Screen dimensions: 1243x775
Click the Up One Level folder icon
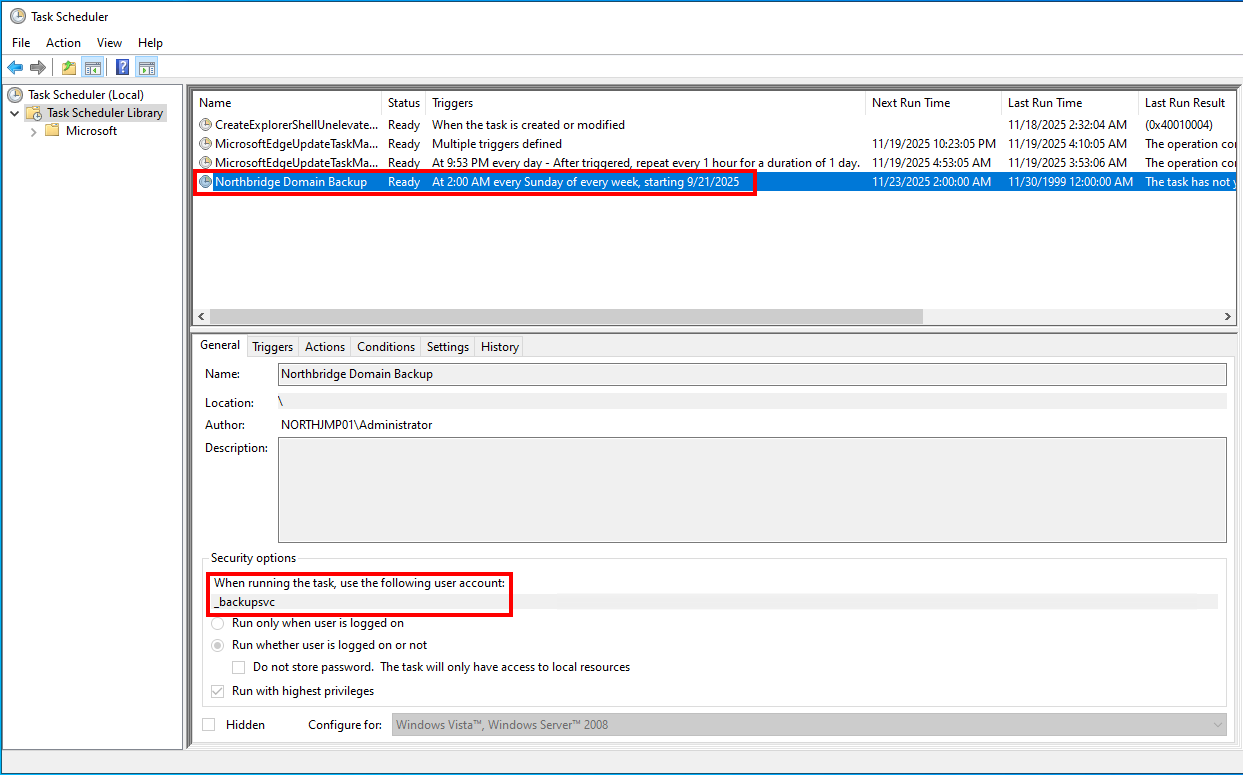(68, 67)
